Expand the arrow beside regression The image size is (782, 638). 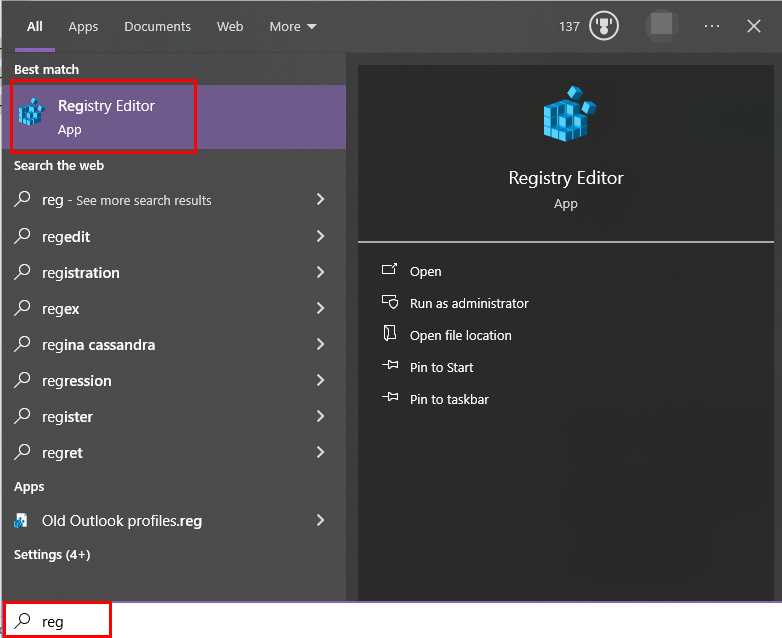pos(321,380)
